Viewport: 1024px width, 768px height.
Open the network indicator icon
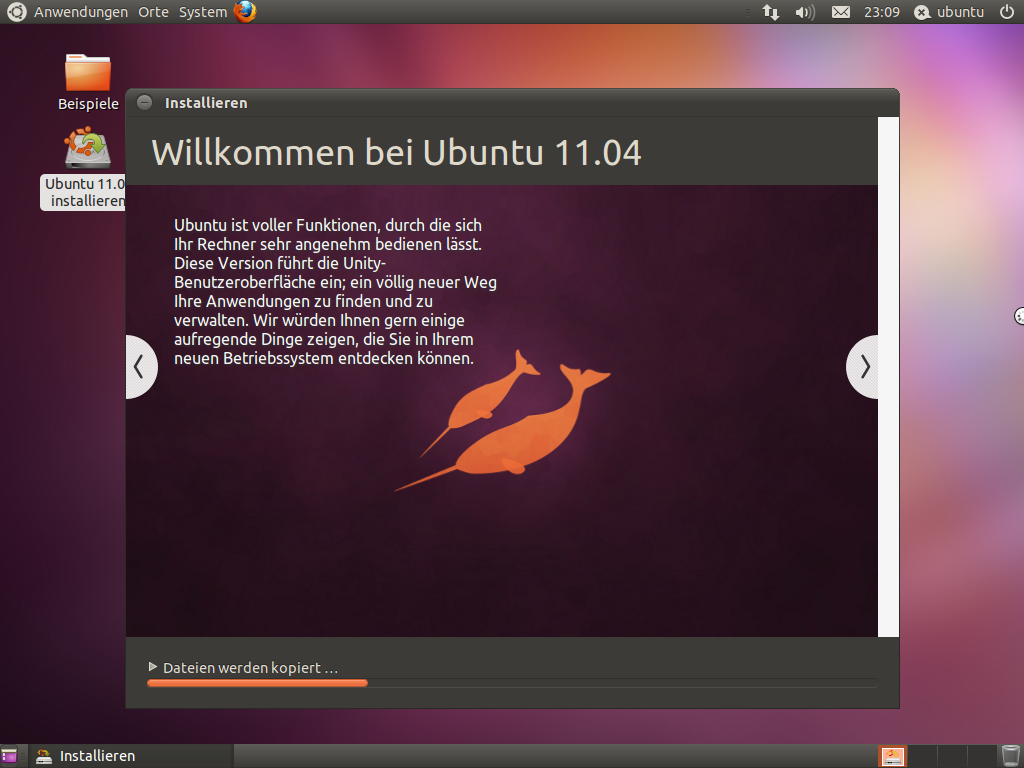[x=770, y=12]
